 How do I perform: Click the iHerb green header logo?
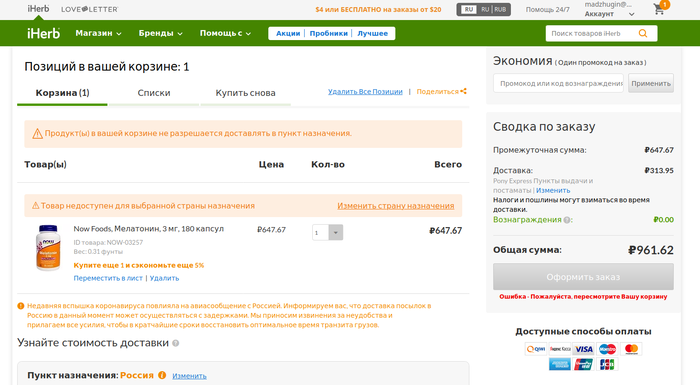pos(43,33)
